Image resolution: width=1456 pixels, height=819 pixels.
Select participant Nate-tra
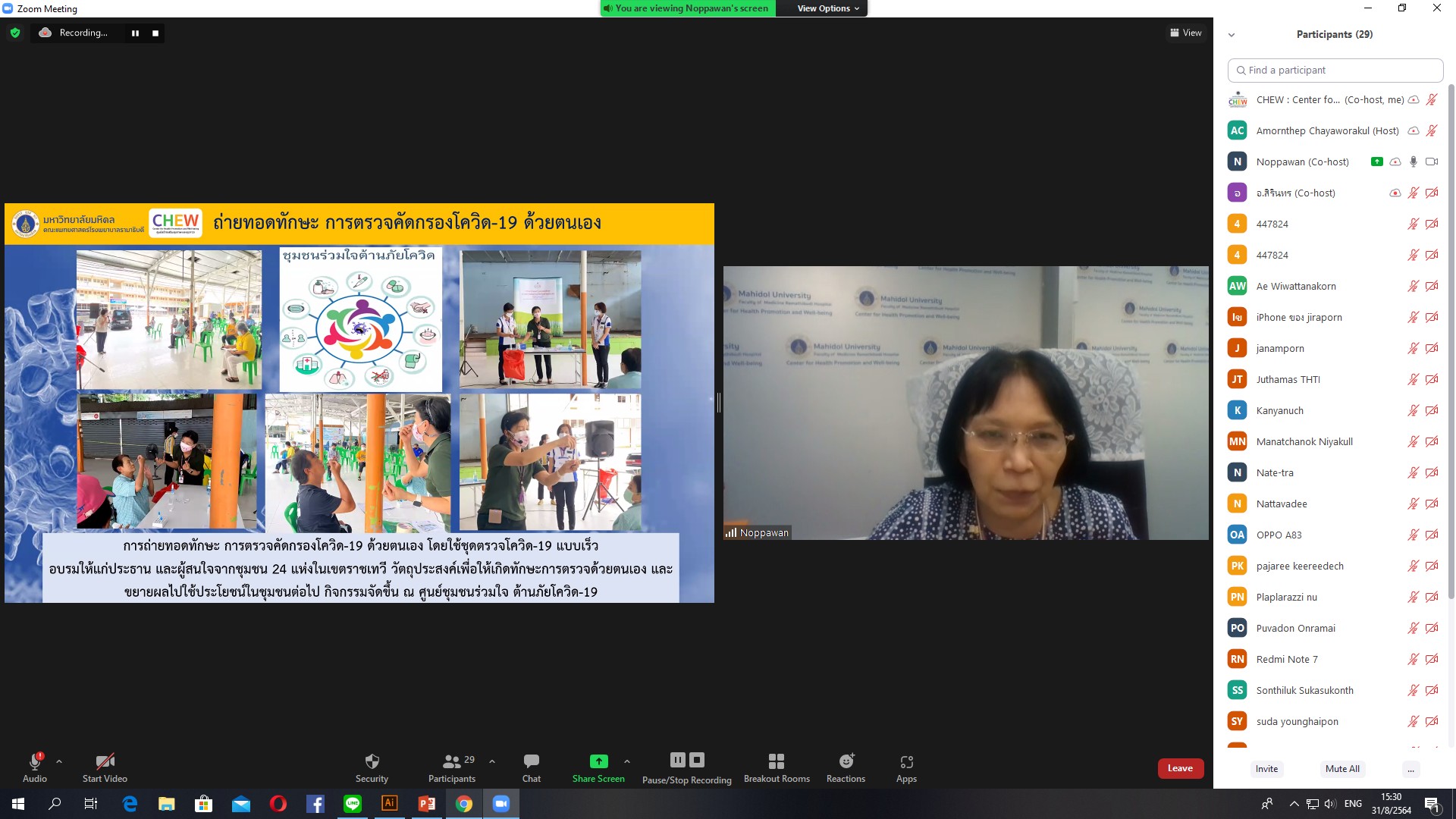tap(1333, 472)
